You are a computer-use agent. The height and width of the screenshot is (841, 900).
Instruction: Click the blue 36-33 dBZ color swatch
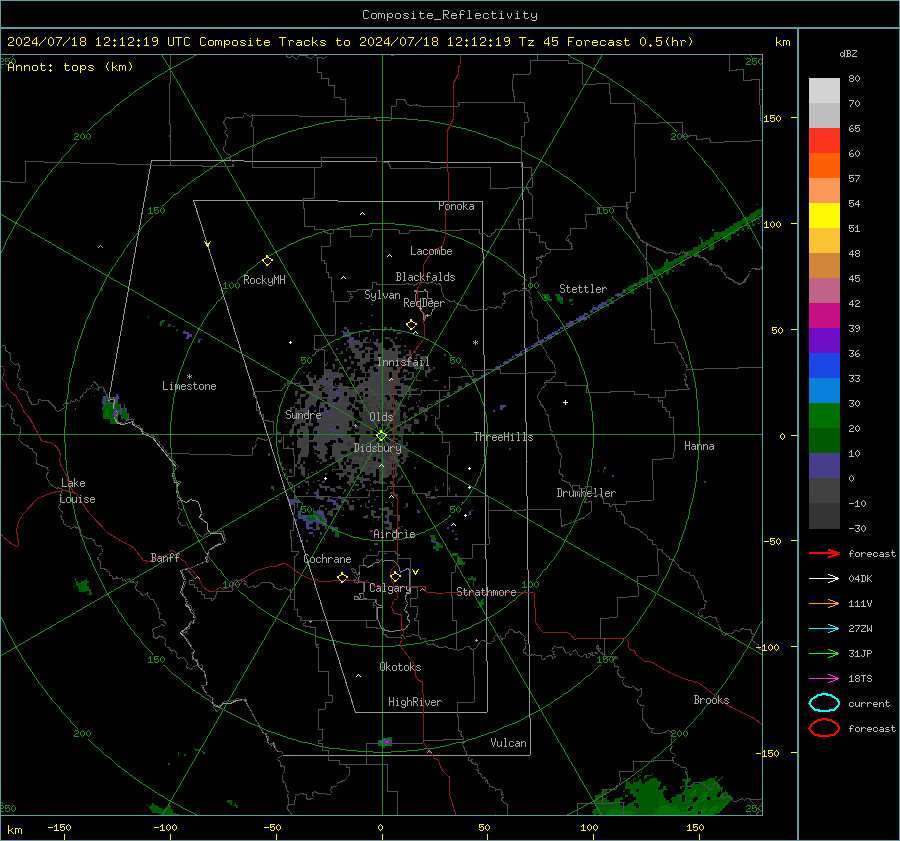click(x=824, y=366)
